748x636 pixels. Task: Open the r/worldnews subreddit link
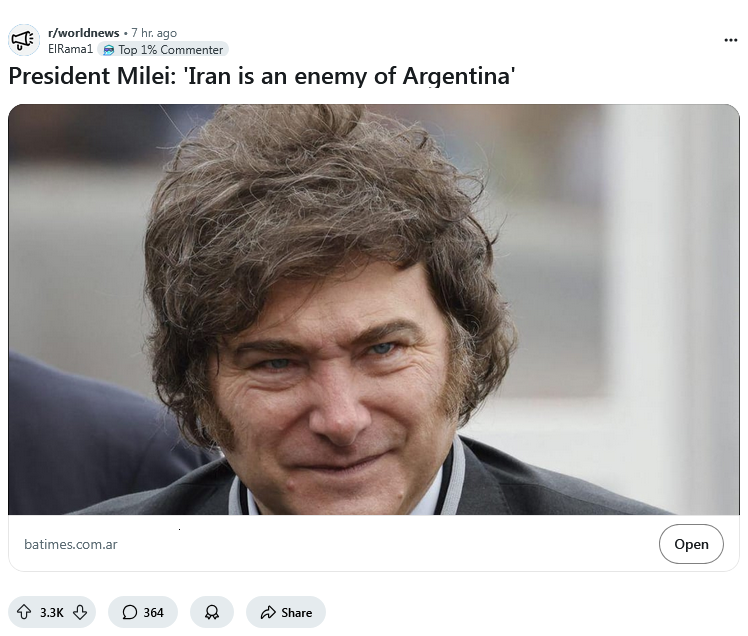pyautogui.click(x=83, y=32)
